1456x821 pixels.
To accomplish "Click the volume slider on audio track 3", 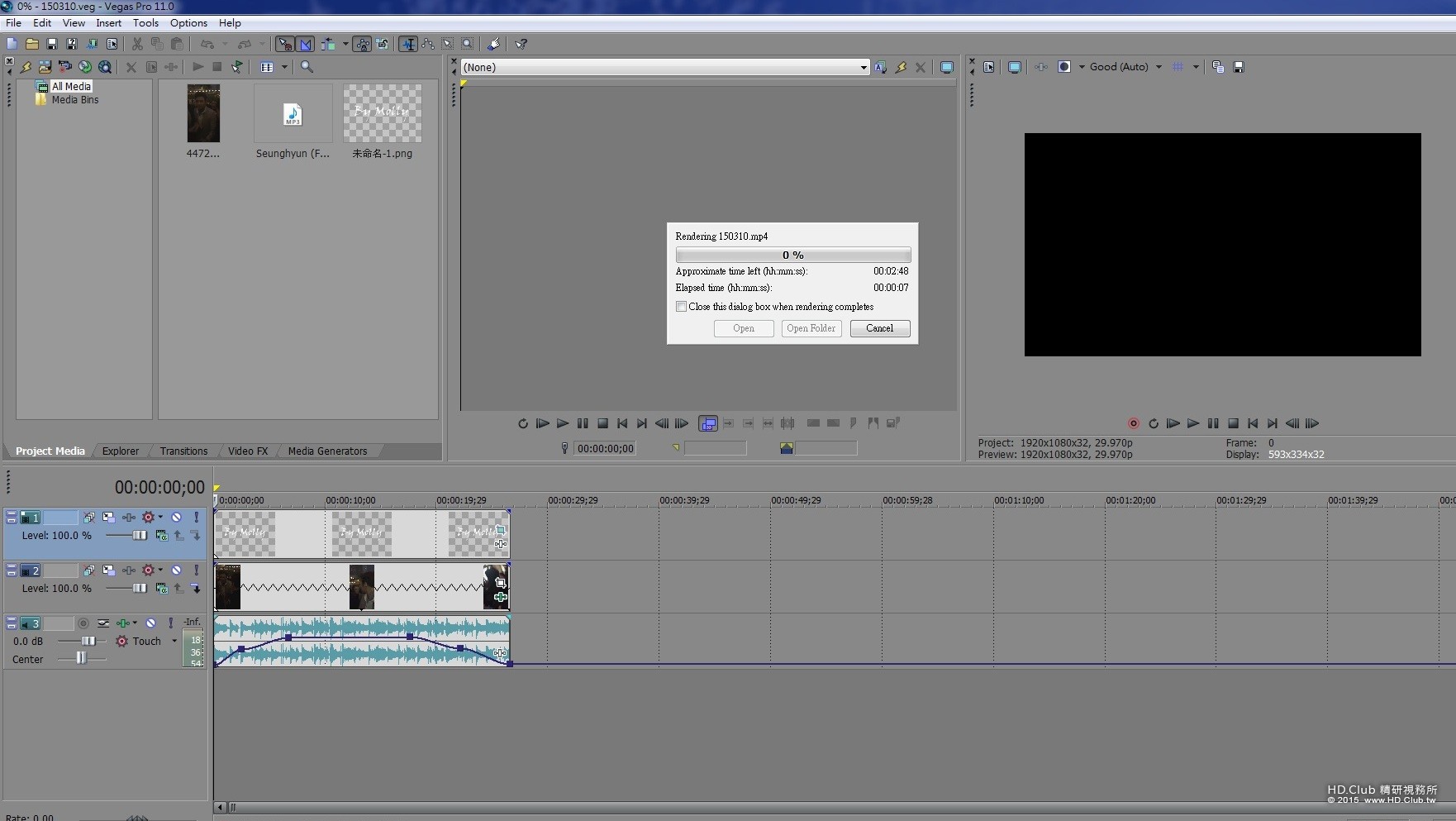I will tap(88, 642).
